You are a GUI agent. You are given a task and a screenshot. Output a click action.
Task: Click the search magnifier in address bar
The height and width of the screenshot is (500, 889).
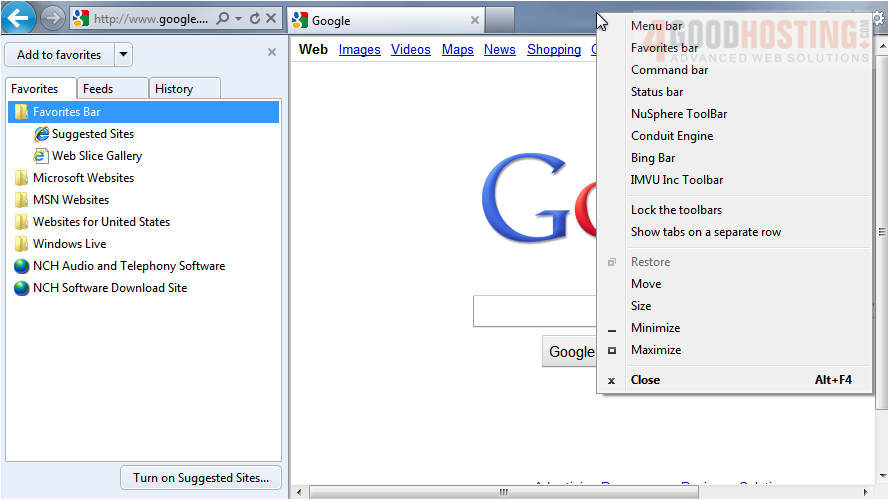tap(223, 19)
